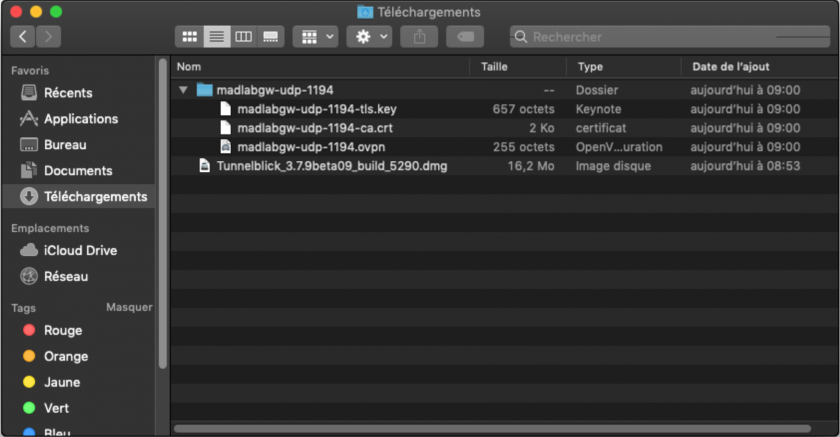The width and height of the screenshot is (840, 437).
Task: Click the Edit Tags toolbar button
Action: [465, 36]
